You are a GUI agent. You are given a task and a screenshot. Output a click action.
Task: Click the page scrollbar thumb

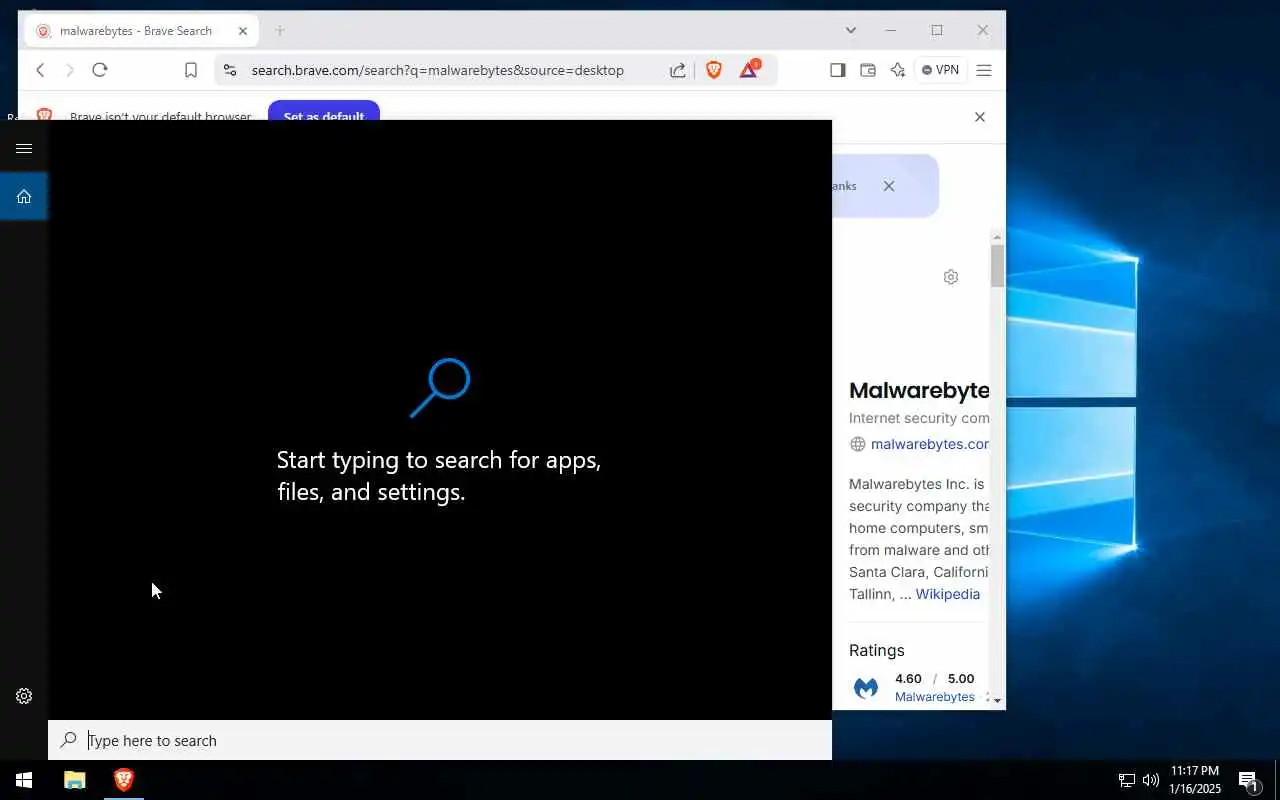point(998,266)
